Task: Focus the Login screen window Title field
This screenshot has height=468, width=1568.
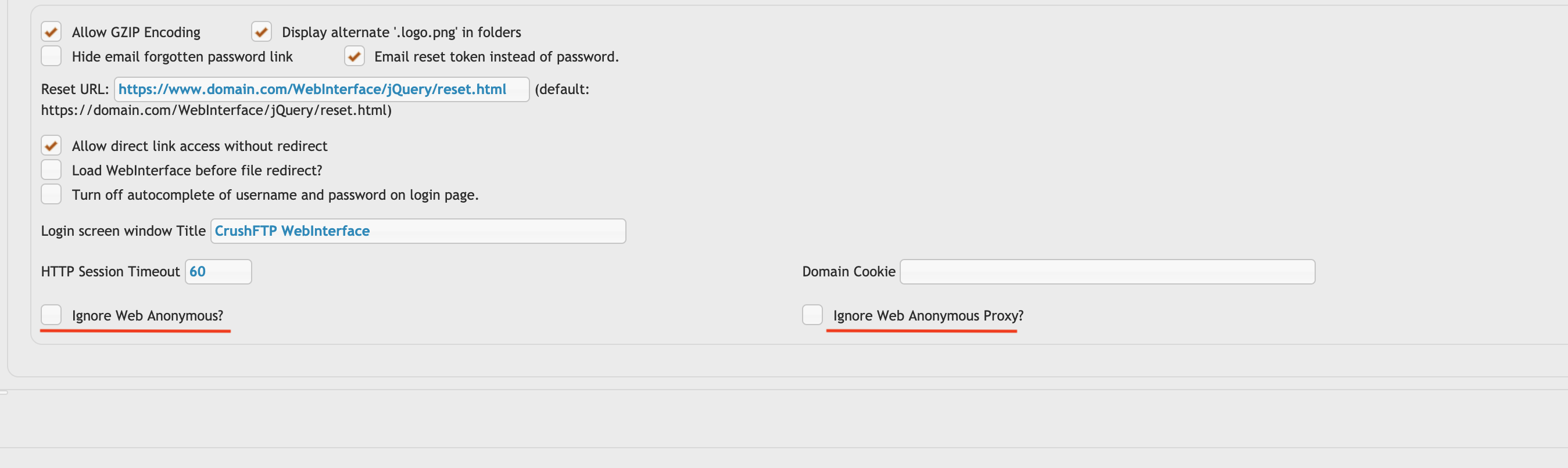Action: pyautogui.click(x=417, y=231)
